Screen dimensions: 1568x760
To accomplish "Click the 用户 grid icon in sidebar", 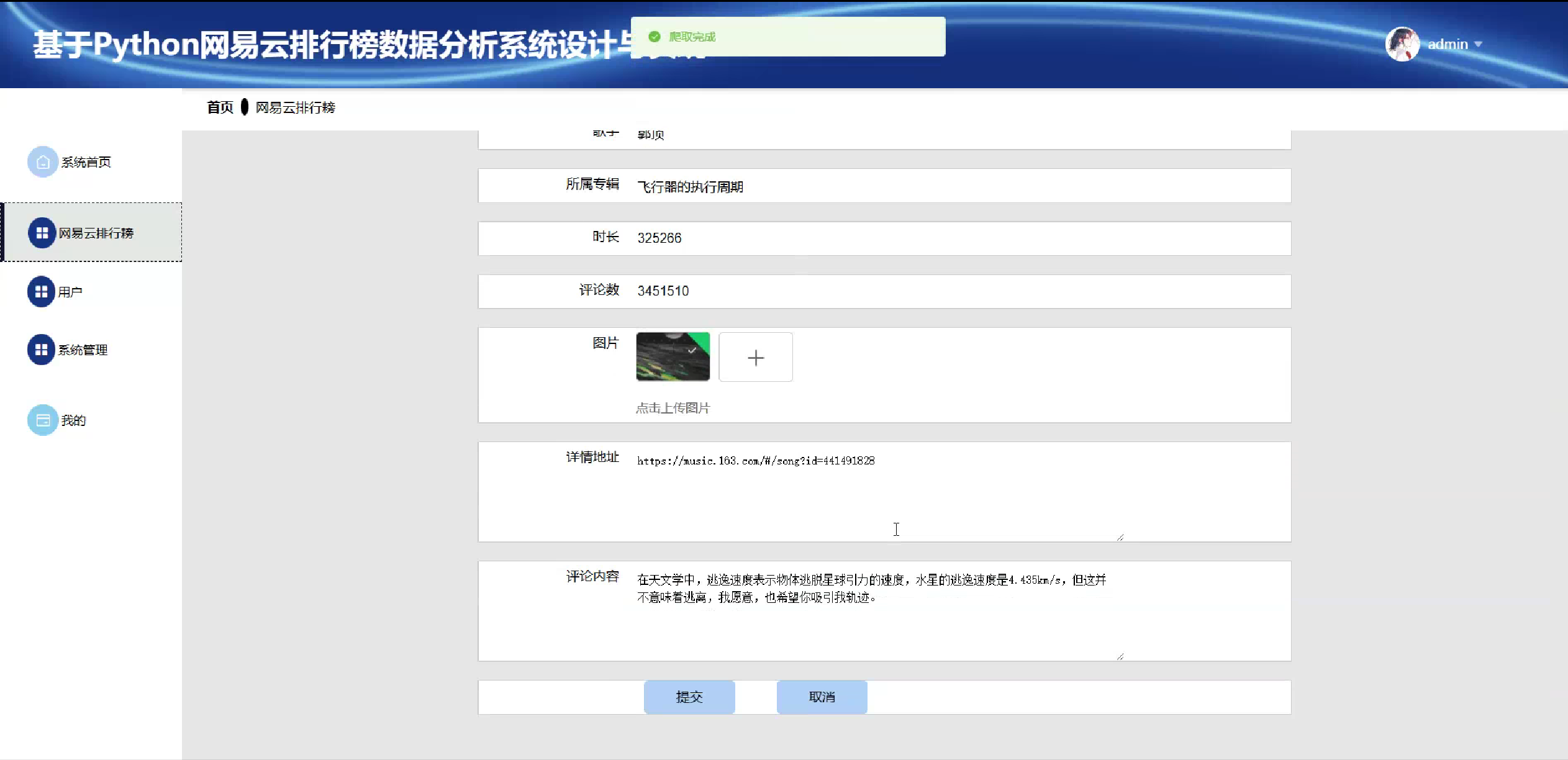I will [42, 292].
